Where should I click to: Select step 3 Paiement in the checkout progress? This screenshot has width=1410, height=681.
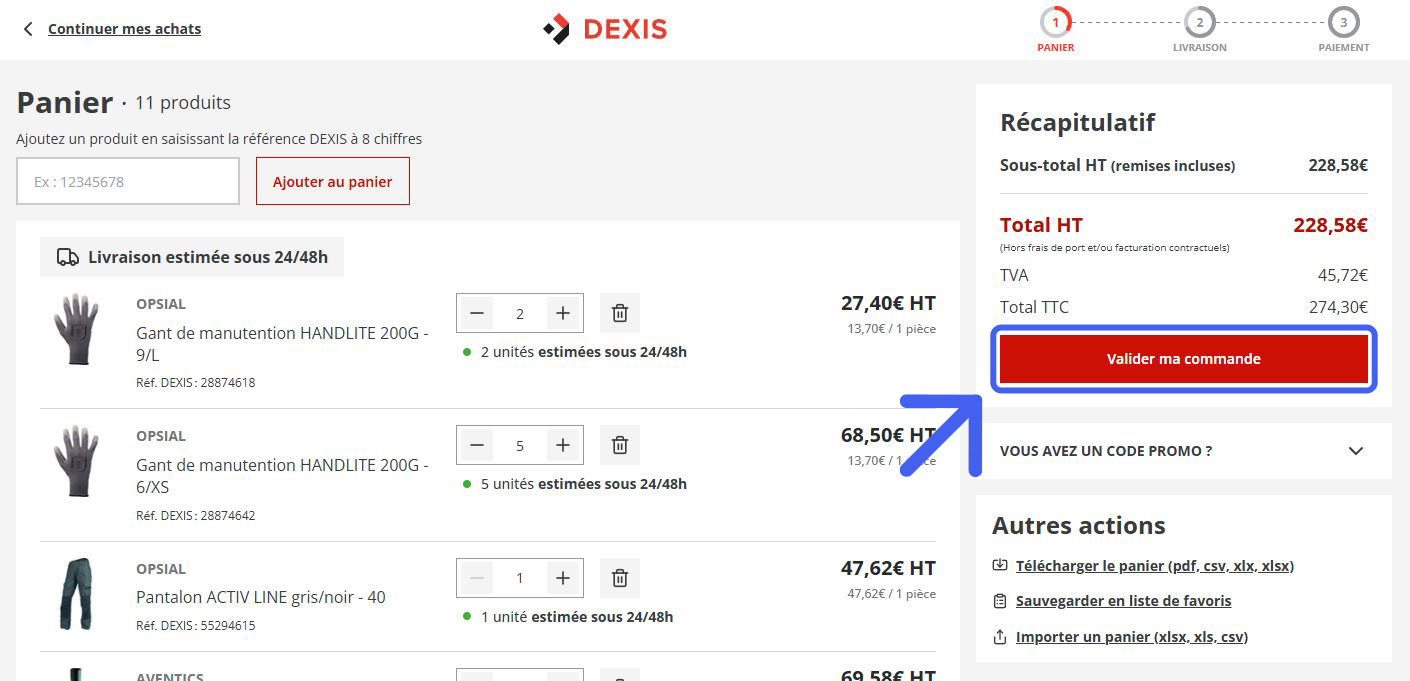[1343, 30]
